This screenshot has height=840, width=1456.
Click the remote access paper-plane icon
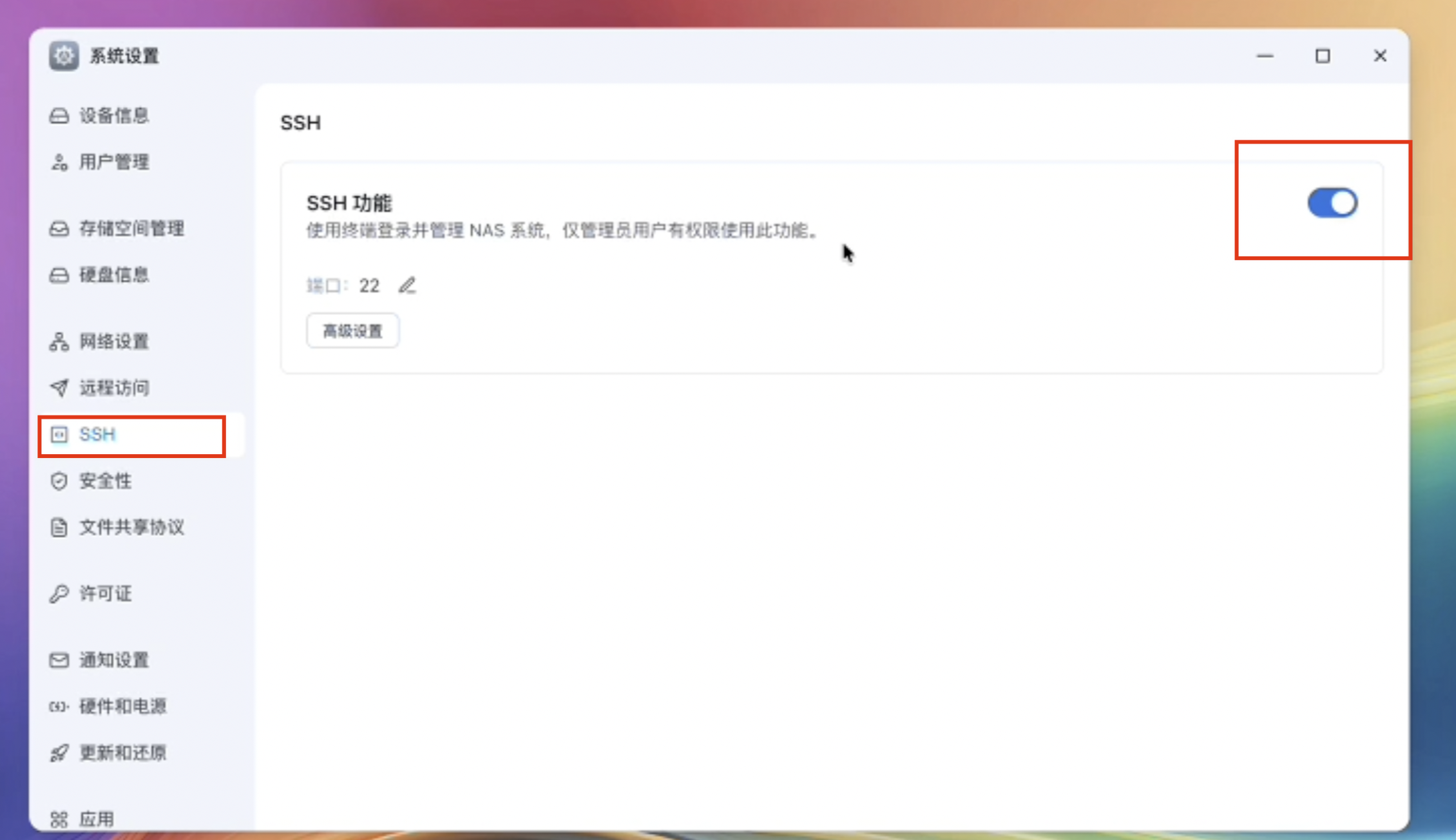click(x=59, y=388)
